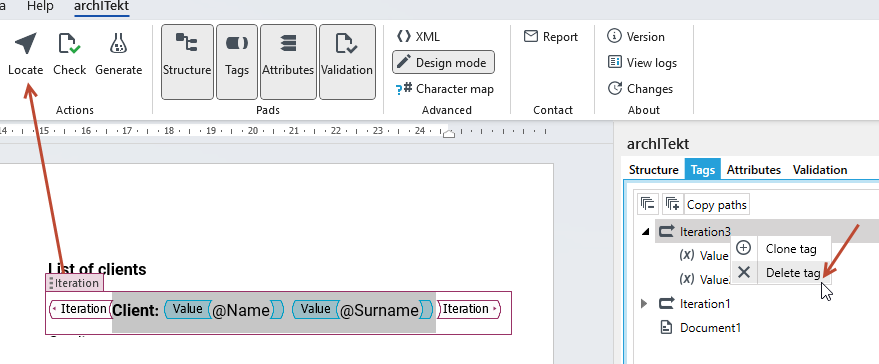879x364 pixels.
Task: Select the Iteration1 tag row
Action: (705, 303)
